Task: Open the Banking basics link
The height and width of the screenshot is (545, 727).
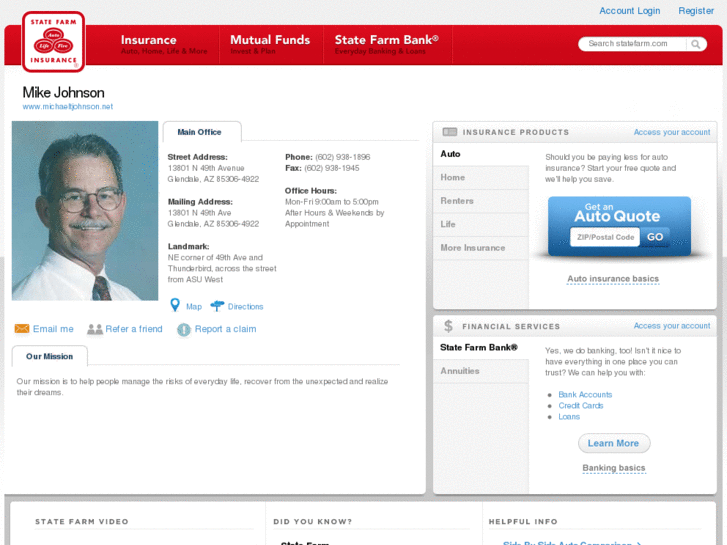Action: [614, 468]
